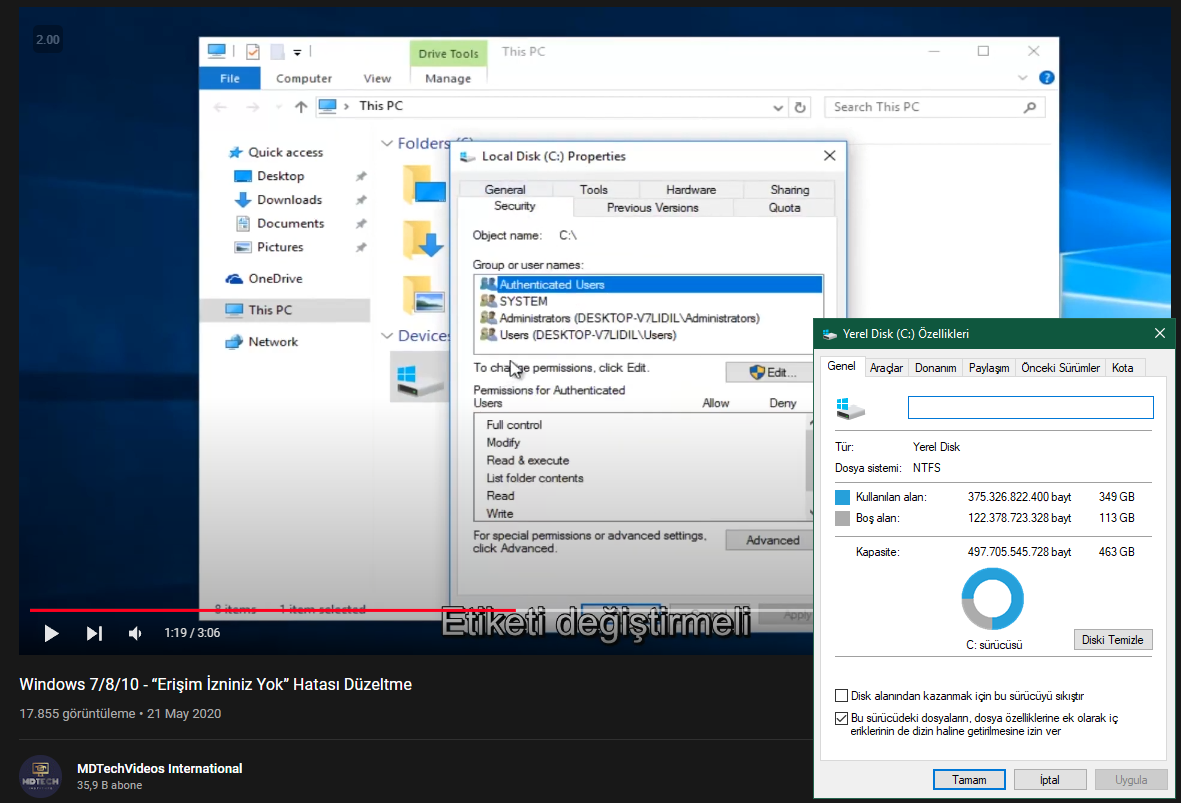Enable compress this drive checkbox
1181x803 pixels.
coord(841,695)
